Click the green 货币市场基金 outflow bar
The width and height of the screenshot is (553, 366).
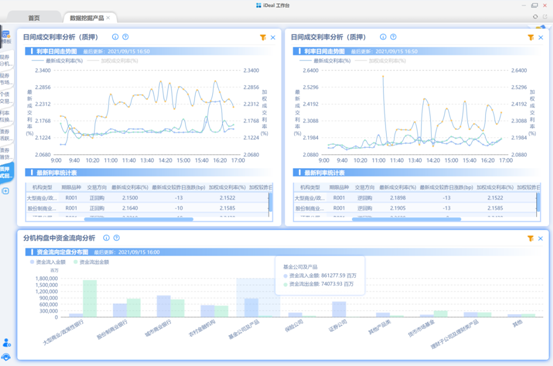click(440, 314)
